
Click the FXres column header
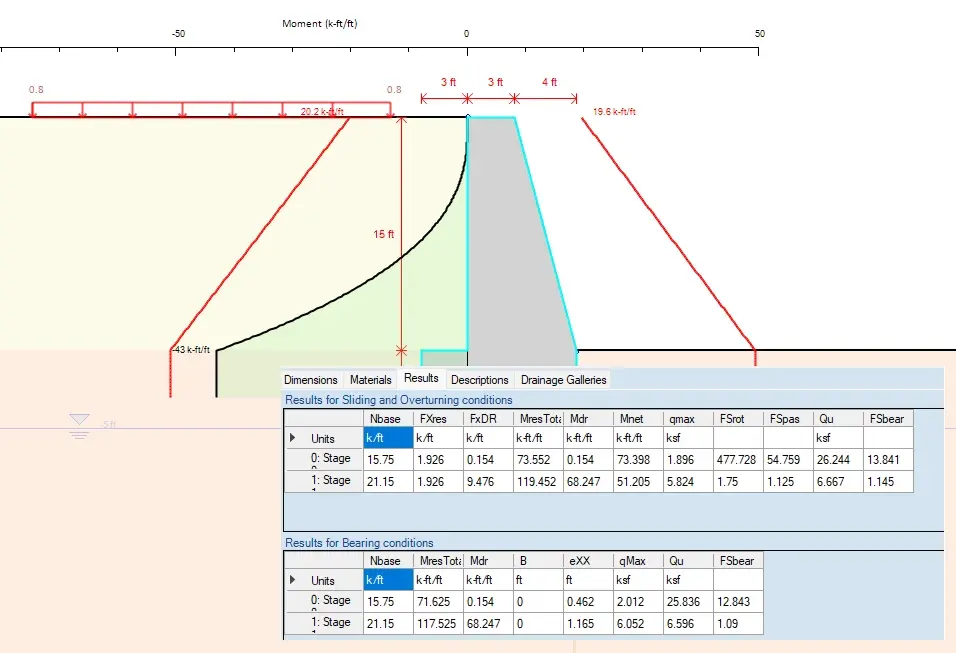coord(438,419)
